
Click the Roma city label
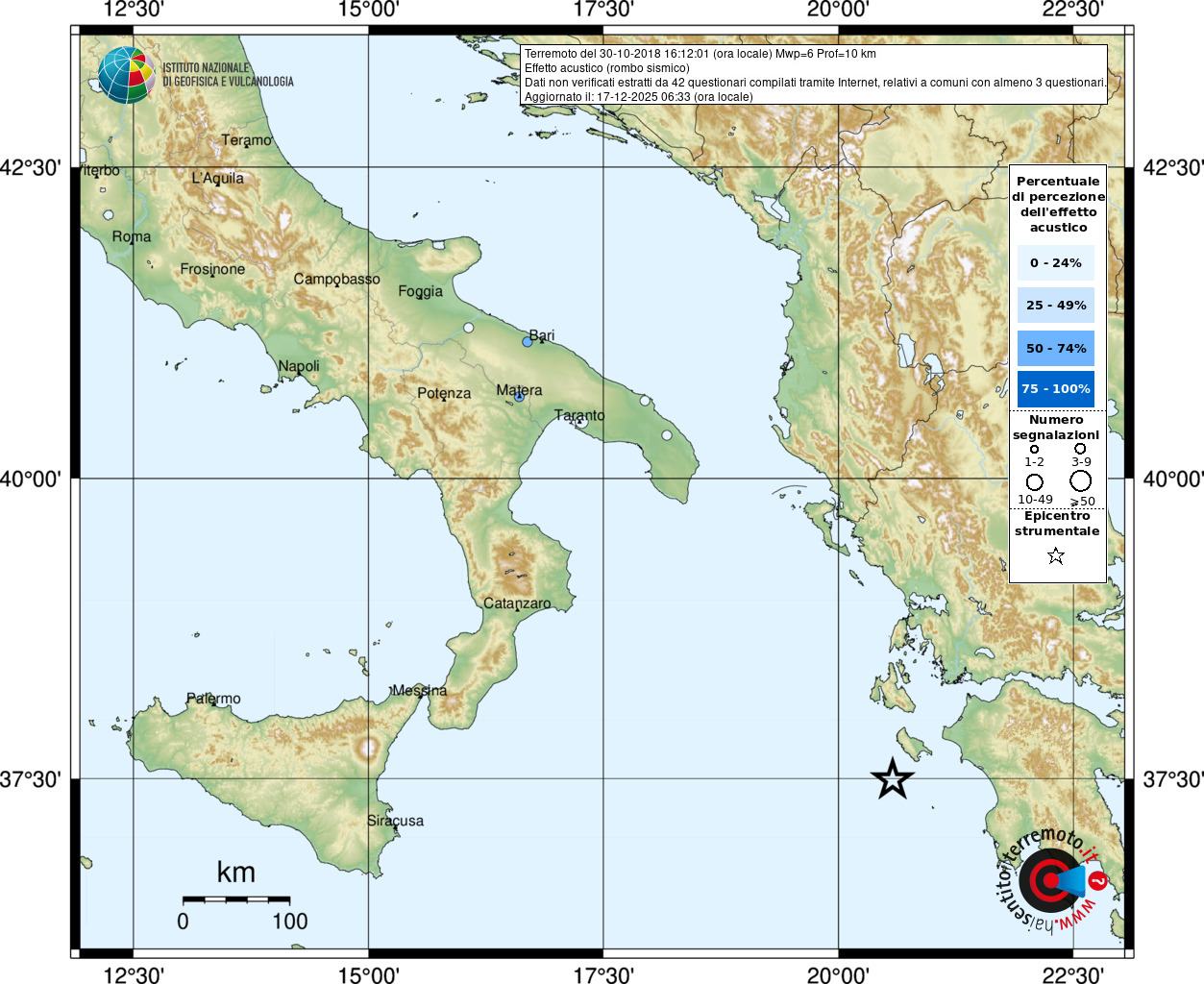(132, 236)
